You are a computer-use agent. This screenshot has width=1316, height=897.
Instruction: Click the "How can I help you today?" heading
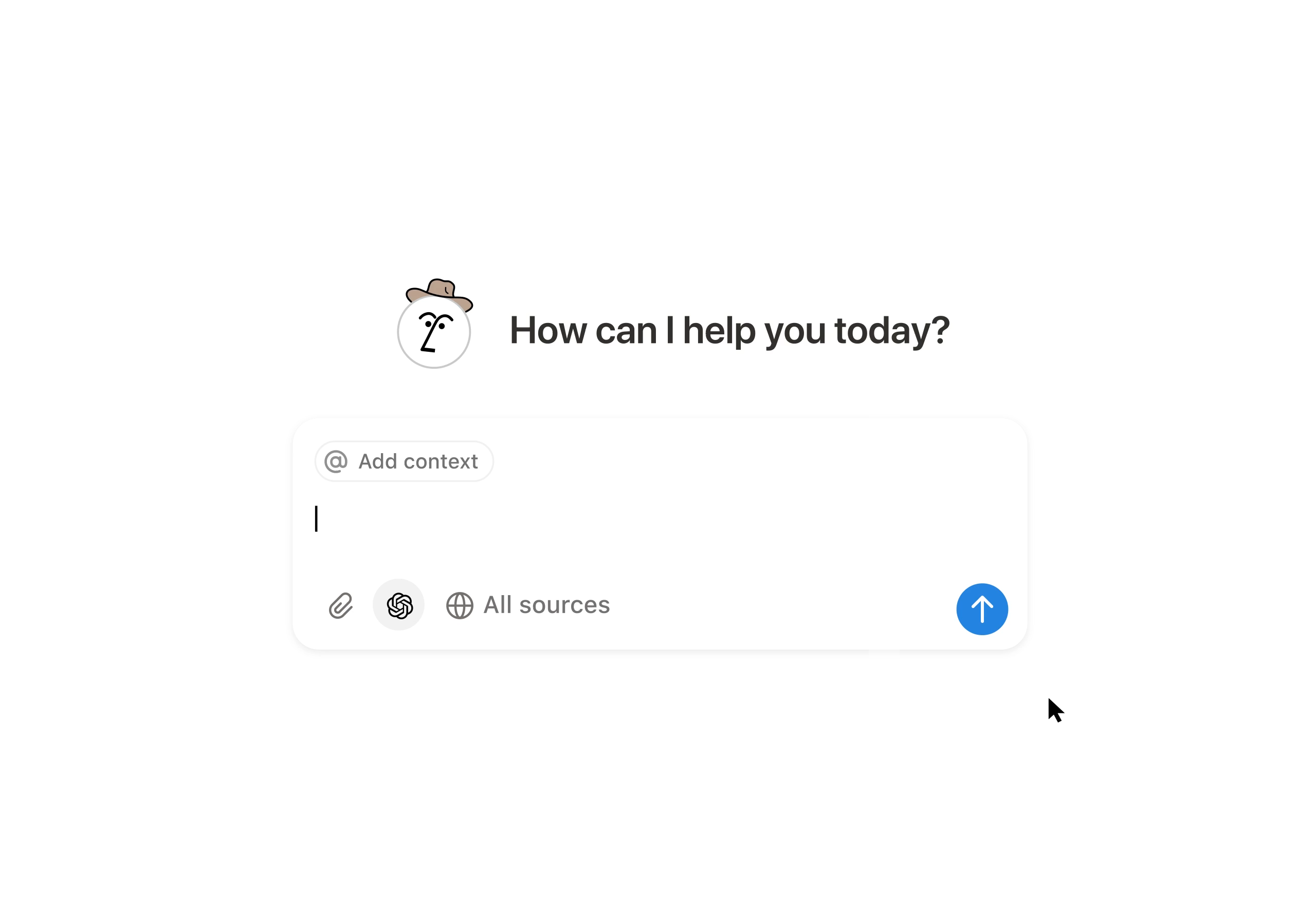pos(729,330)
